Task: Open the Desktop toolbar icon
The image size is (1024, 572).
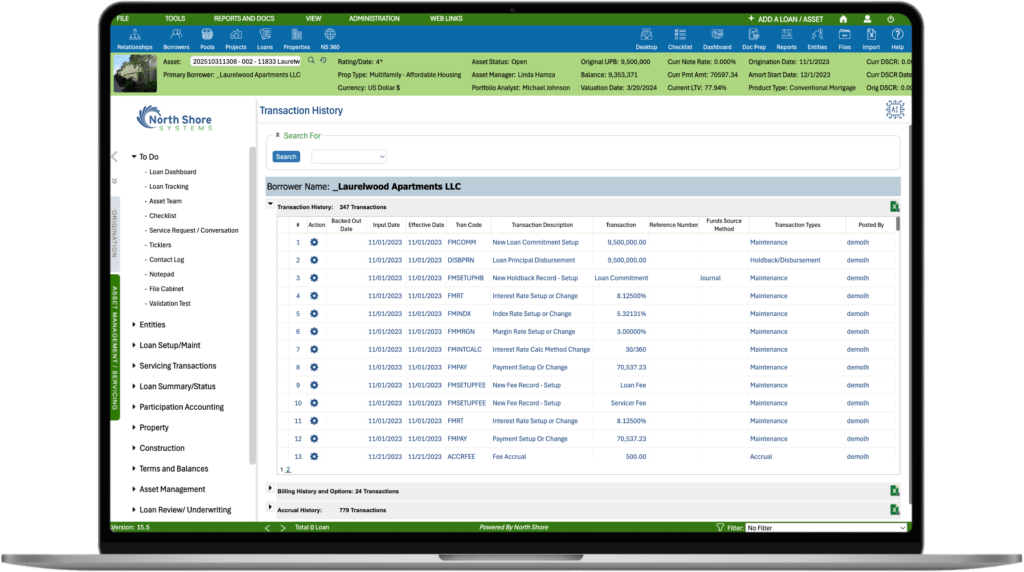Action: click(646, 39)
